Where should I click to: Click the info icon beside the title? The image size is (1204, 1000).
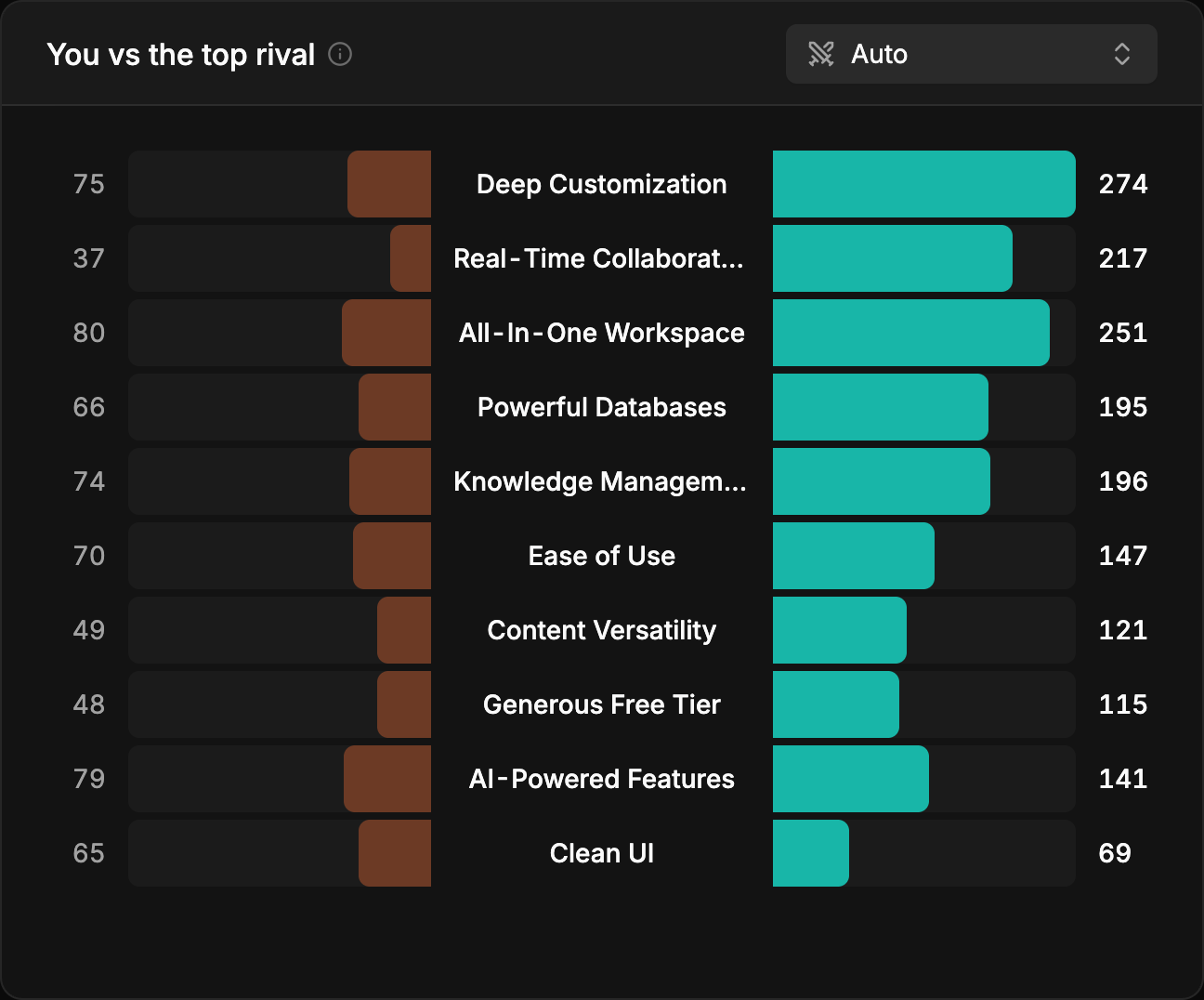pyautogui.click(x=340, y=55)
